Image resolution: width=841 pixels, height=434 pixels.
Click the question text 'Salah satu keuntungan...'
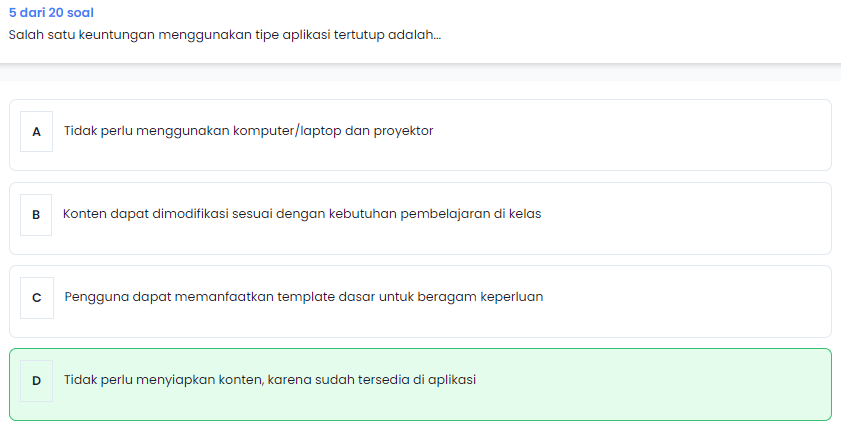tap(225, 35)
